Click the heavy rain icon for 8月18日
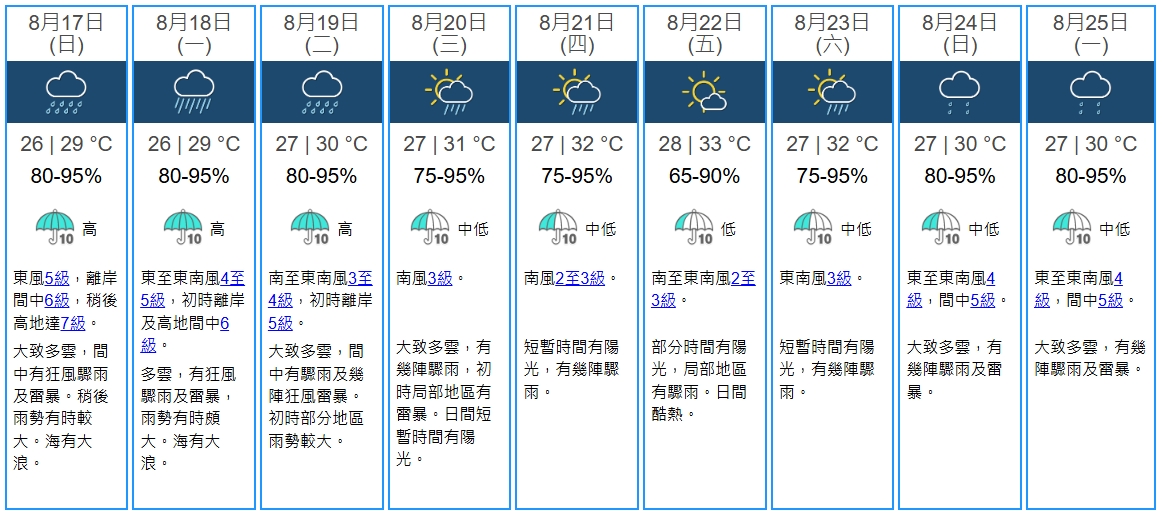Screen dimensions: 1162x516 [x=194, y=91]
